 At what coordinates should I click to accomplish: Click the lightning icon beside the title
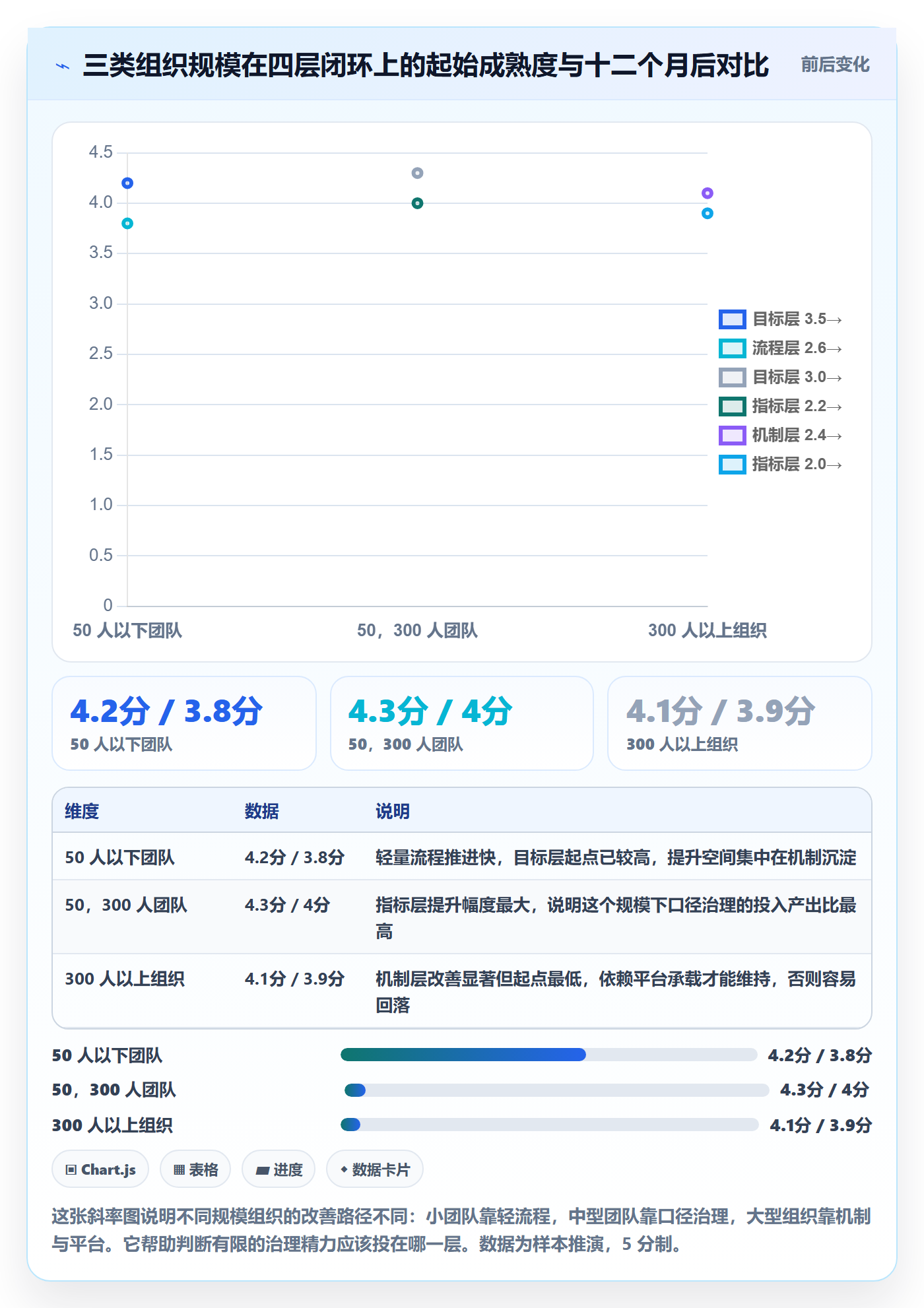(x=63, y=66)
